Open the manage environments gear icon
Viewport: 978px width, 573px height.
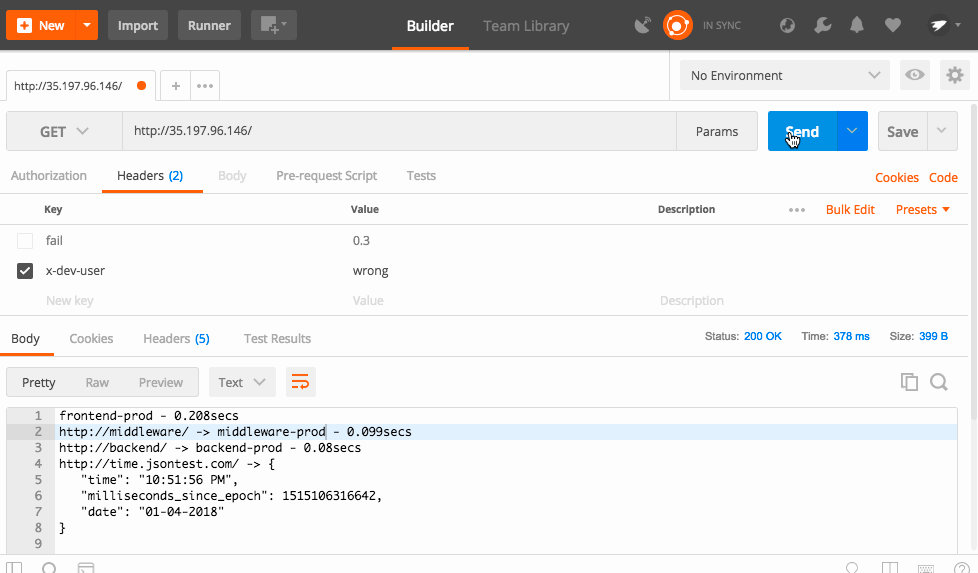[x=955, y=75]
